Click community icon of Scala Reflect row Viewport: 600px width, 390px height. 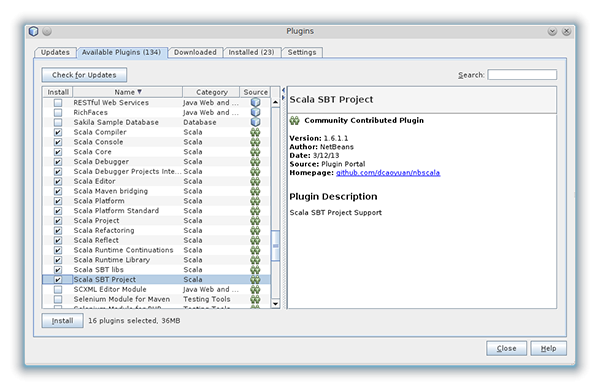point(255,240)
